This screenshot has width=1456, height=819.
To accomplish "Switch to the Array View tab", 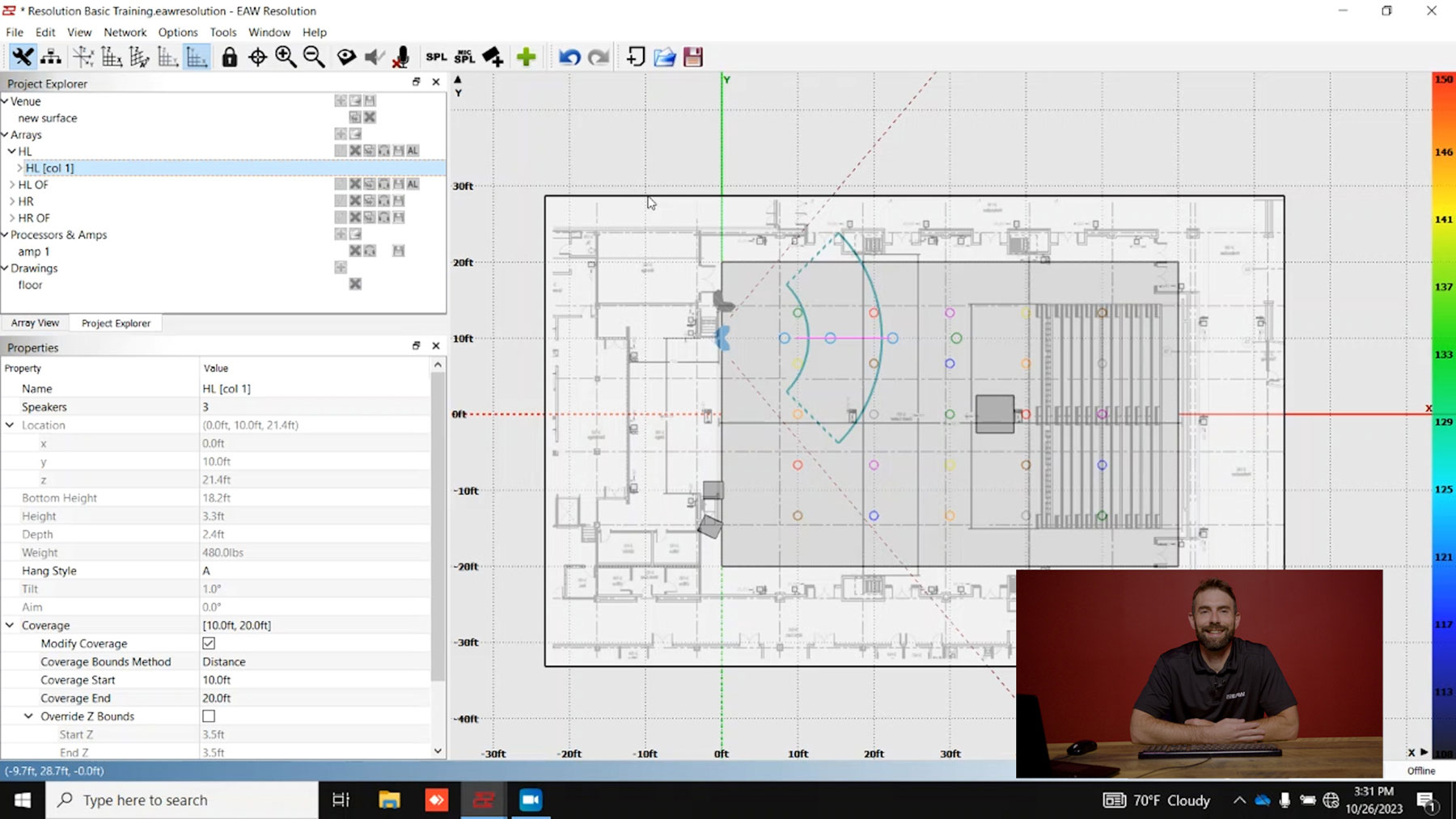I will click(35, 323).
